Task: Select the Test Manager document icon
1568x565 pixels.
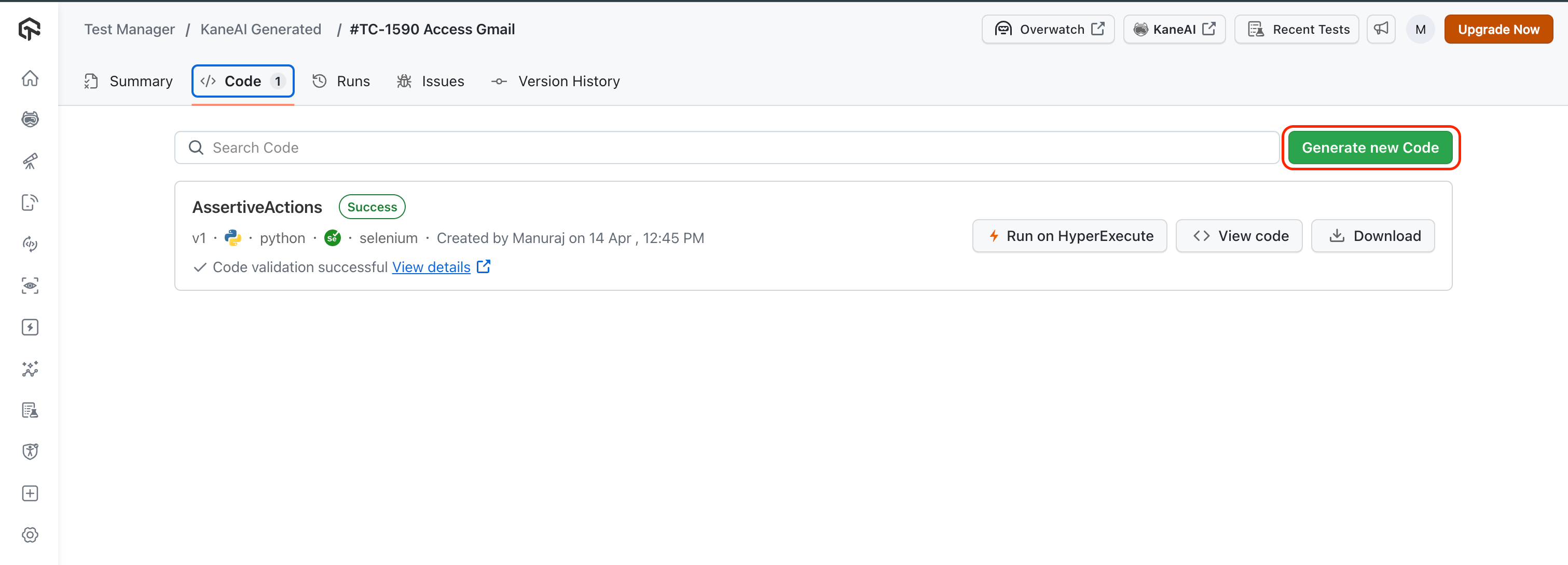Action: pos(30,410)
